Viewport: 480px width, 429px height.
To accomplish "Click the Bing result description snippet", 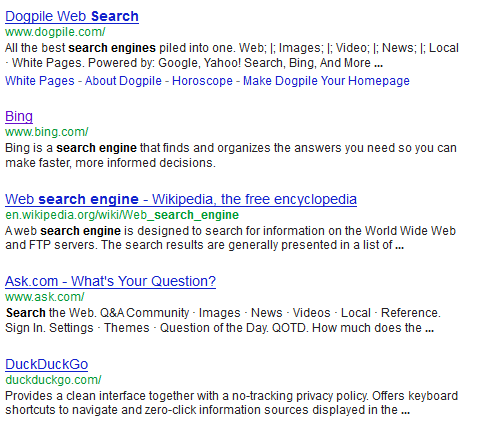I will coord(231,155).
